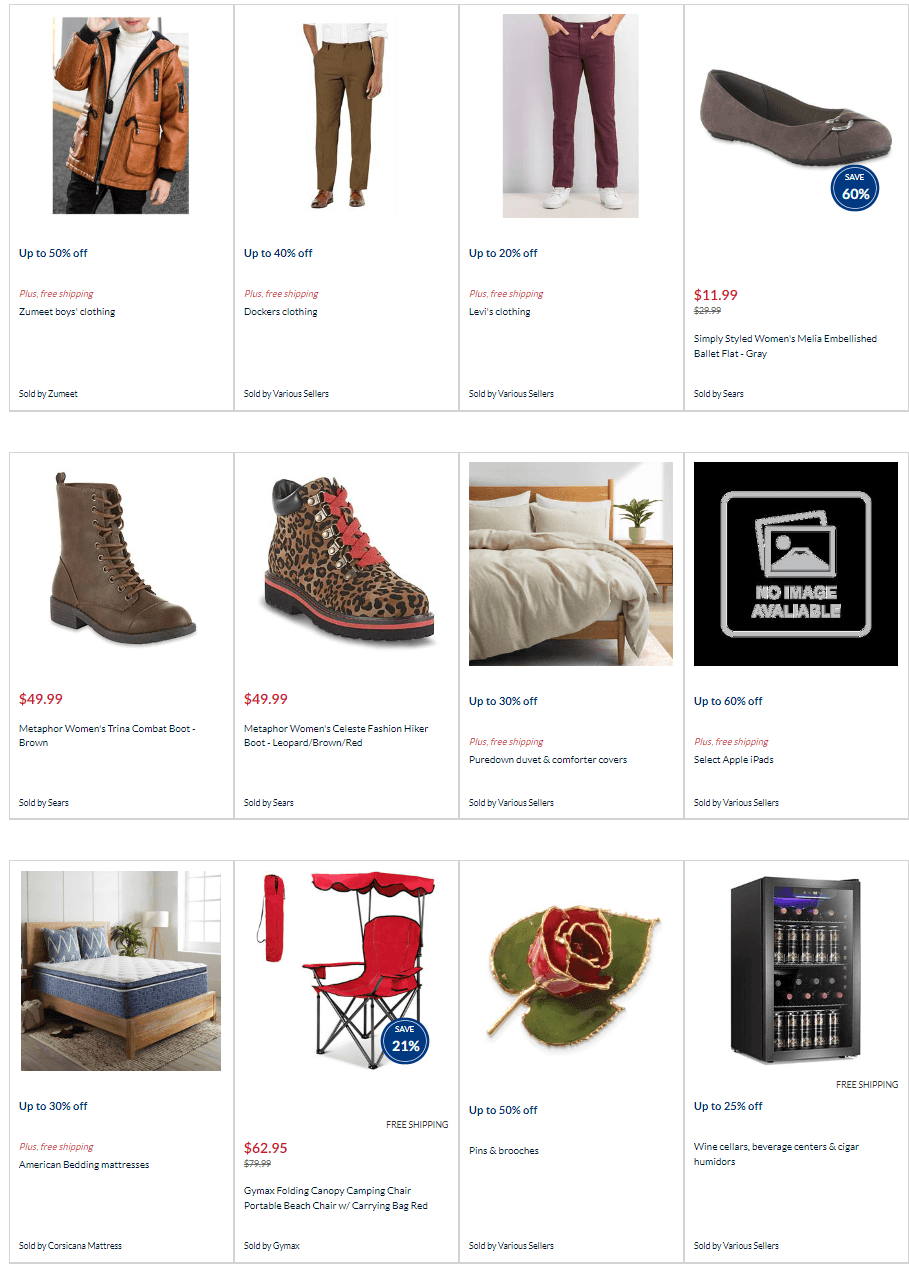Viewport: 909px width, 1276px height.
Task: Open Puredown duvet & comforter covers link
Action: click(x=548, y=760)
